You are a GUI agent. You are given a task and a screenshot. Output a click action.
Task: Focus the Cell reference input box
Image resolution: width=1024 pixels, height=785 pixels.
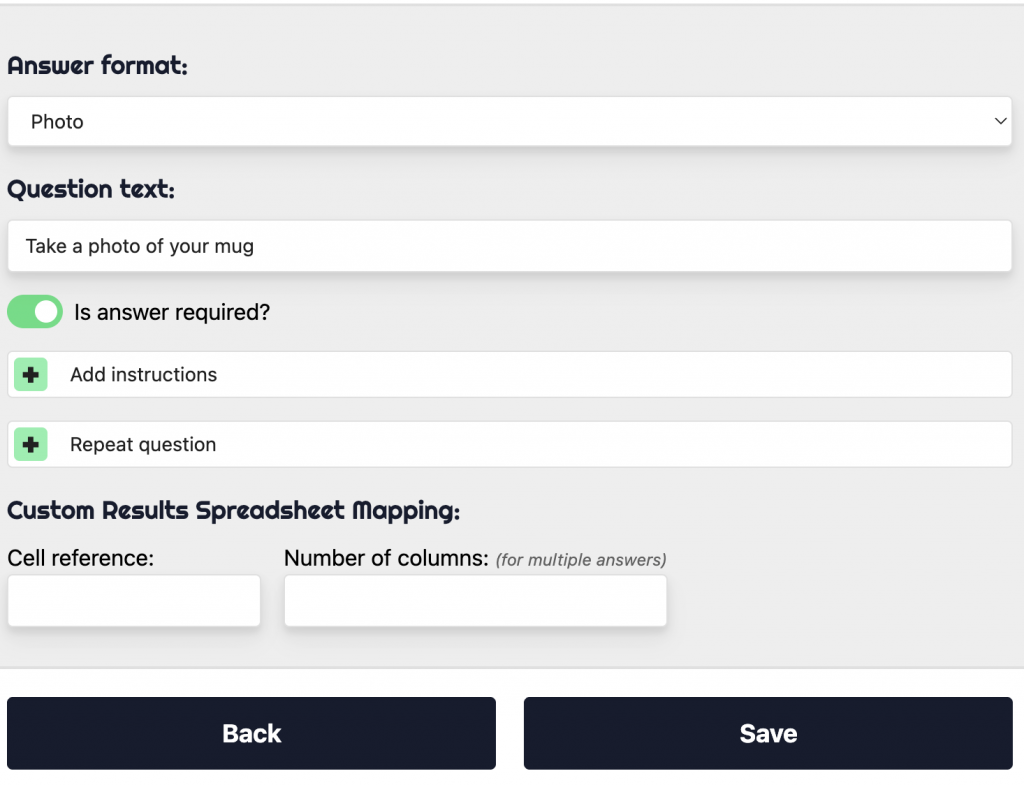134,601
